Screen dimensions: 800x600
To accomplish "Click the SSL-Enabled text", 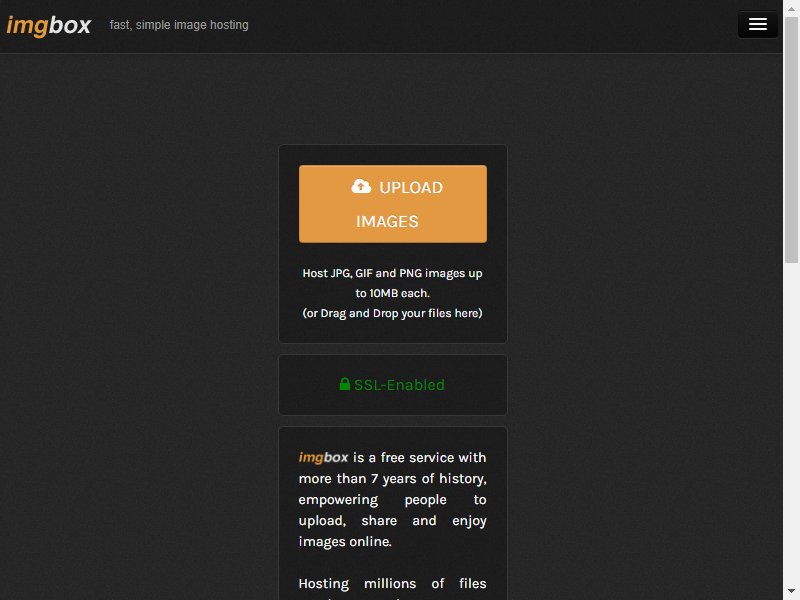I will [399, 385].
